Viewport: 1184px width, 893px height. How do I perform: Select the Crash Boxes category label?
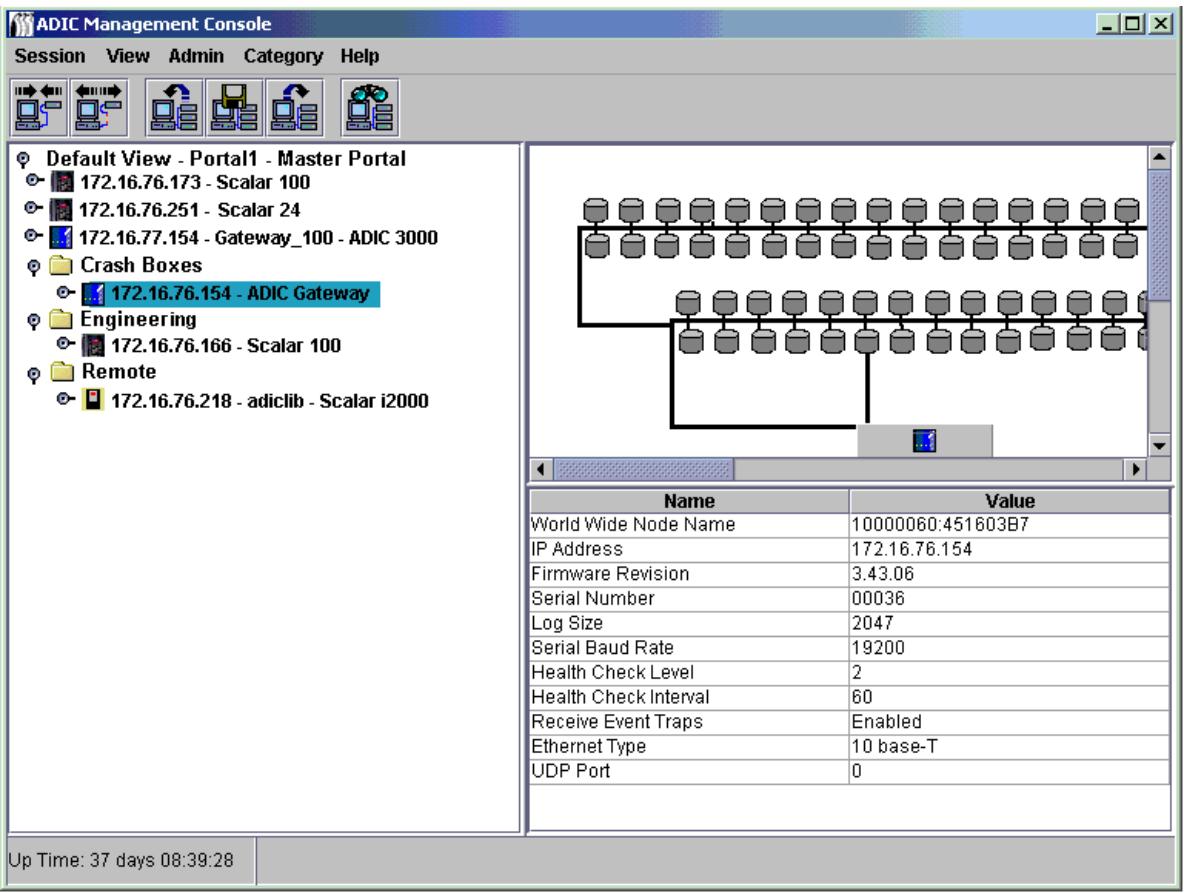coord(141,265)
